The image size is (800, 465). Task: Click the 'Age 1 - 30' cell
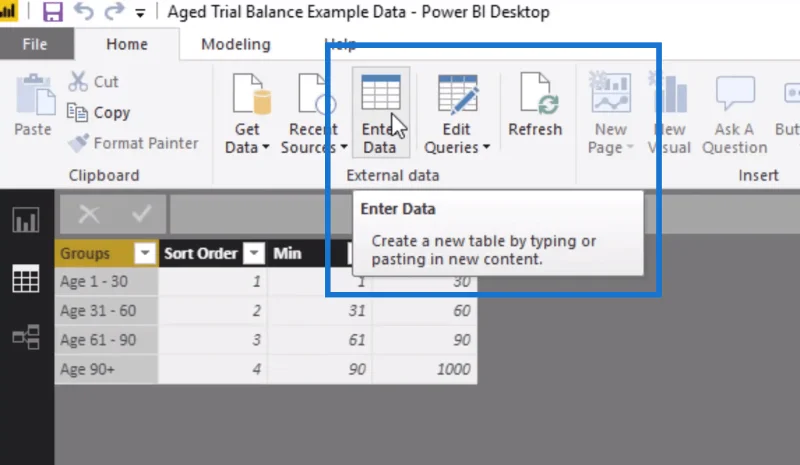pyautogui.click(x=106, y=281)
